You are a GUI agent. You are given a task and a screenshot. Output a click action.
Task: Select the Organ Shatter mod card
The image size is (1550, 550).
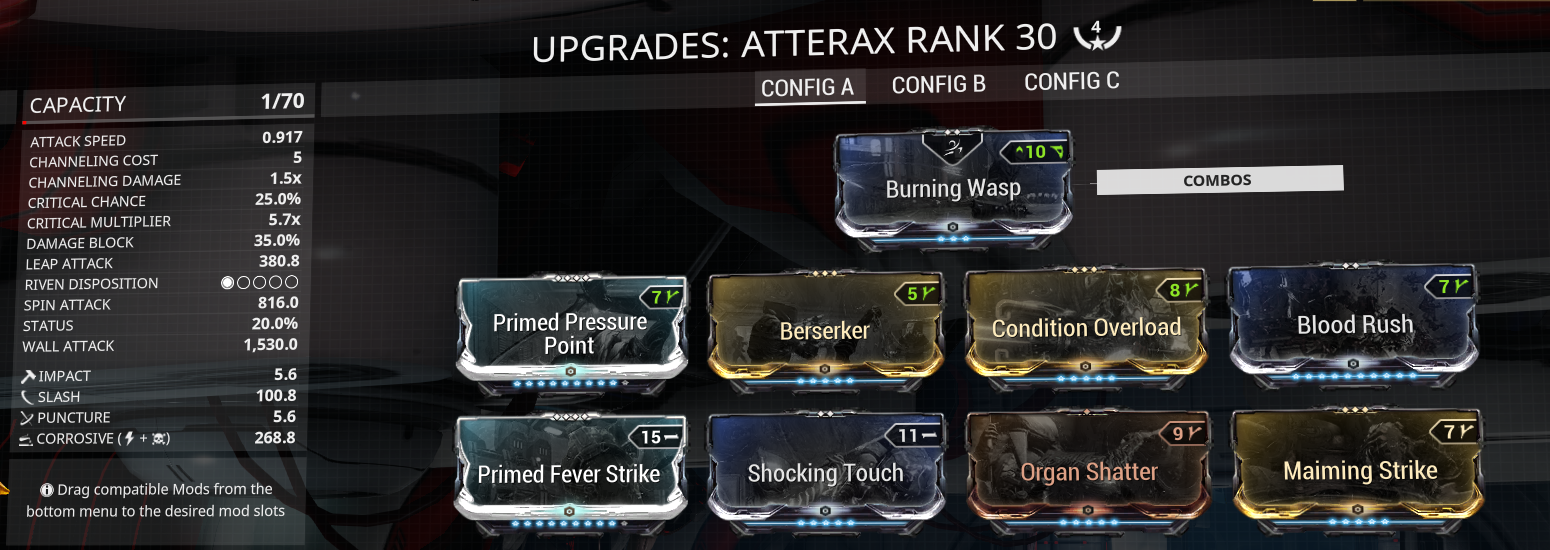[x=1090, y=471]
